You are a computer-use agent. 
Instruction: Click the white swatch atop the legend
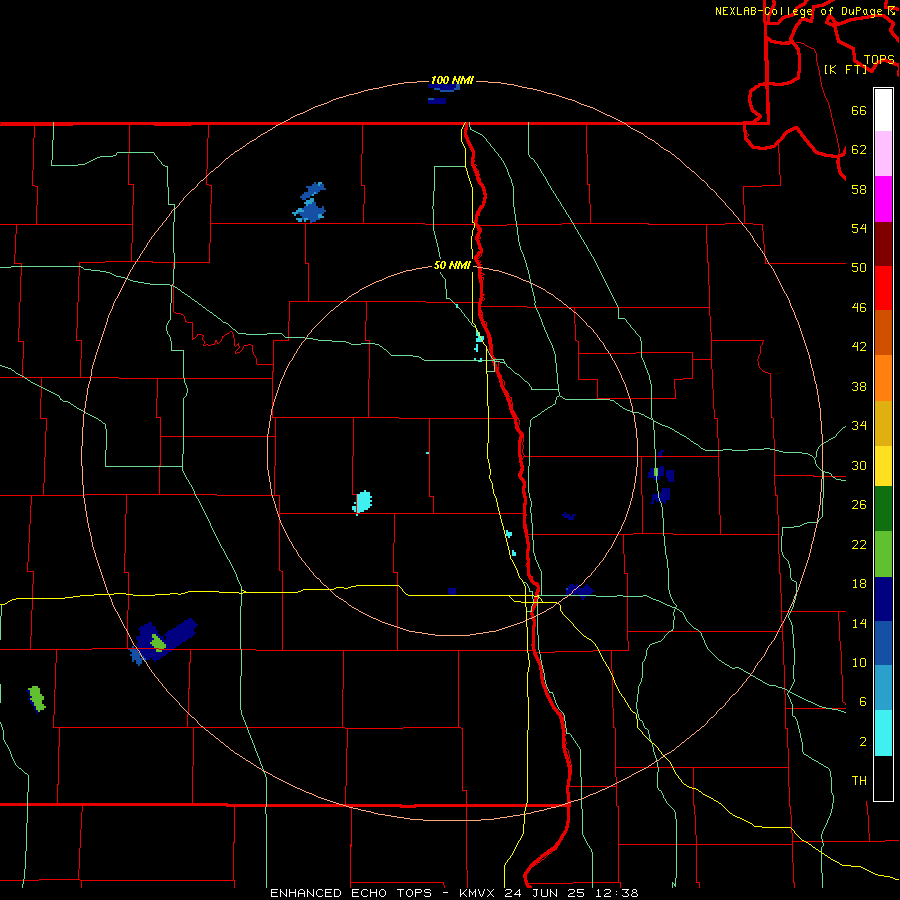tap(883, 110)
